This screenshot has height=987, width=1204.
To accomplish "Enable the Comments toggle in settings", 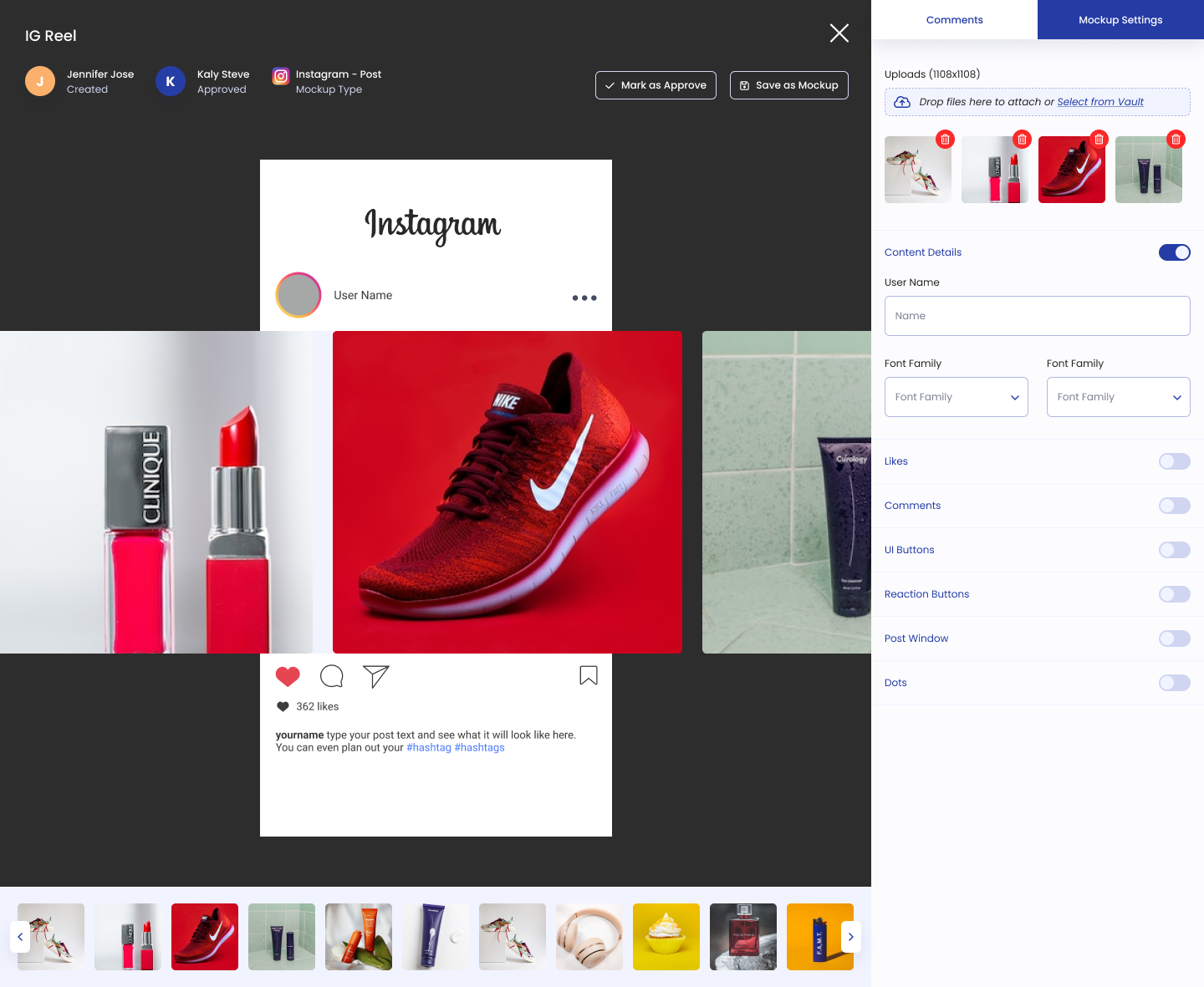I will tap(1175, 506).
